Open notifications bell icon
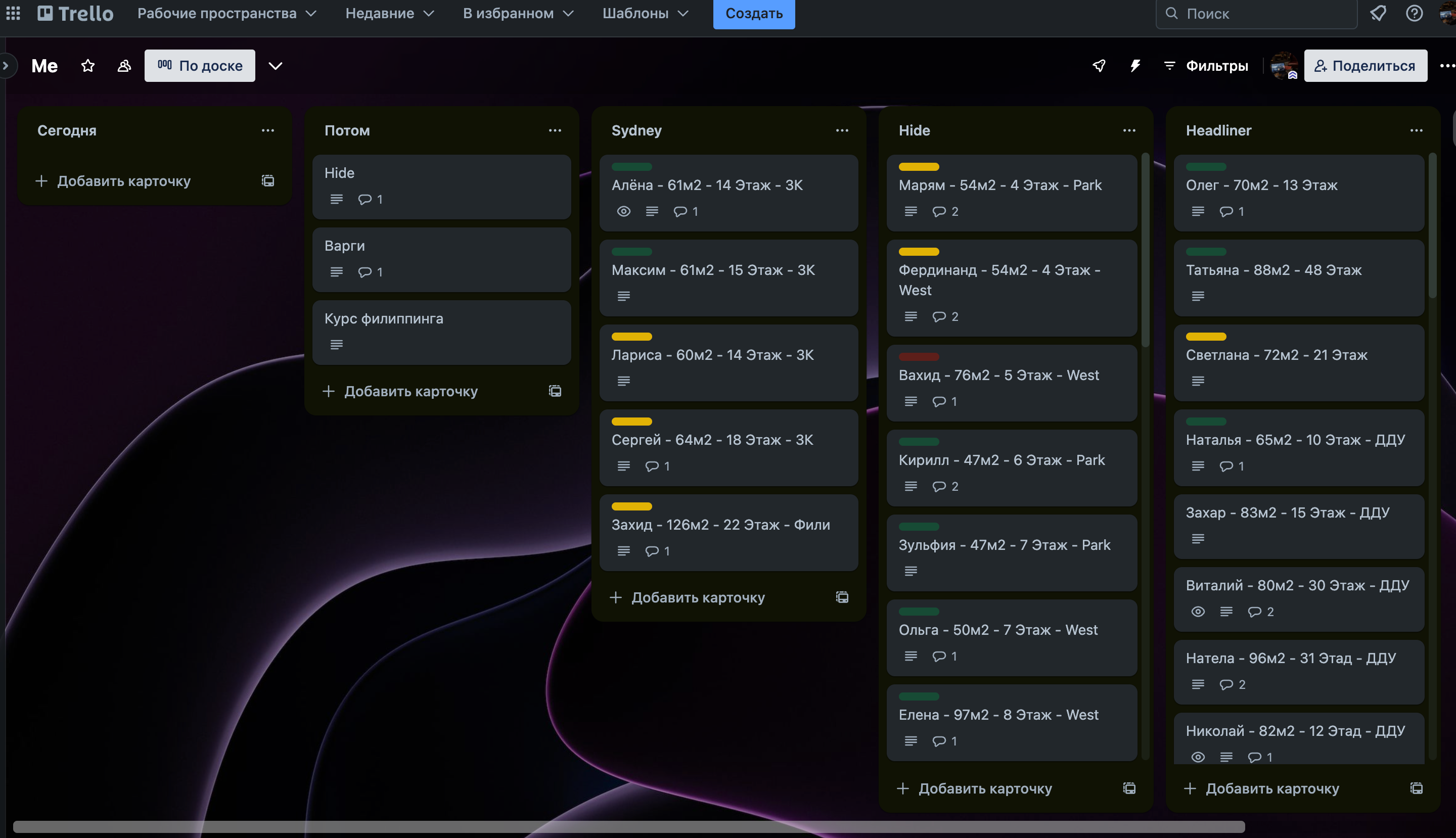The image size is (1456, 838). coord(1378,13)
